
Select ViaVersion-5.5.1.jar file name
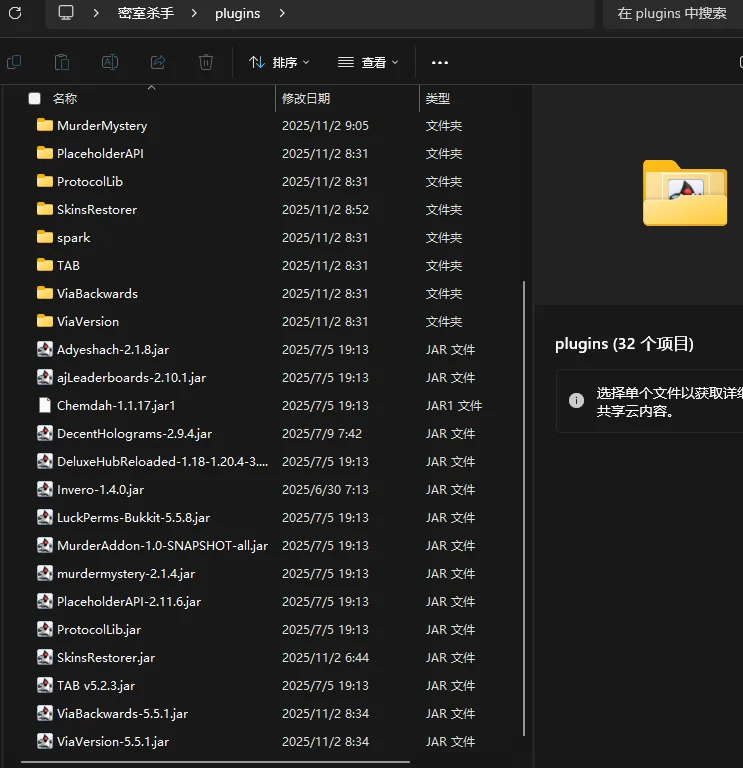click(x=113, y=741)
